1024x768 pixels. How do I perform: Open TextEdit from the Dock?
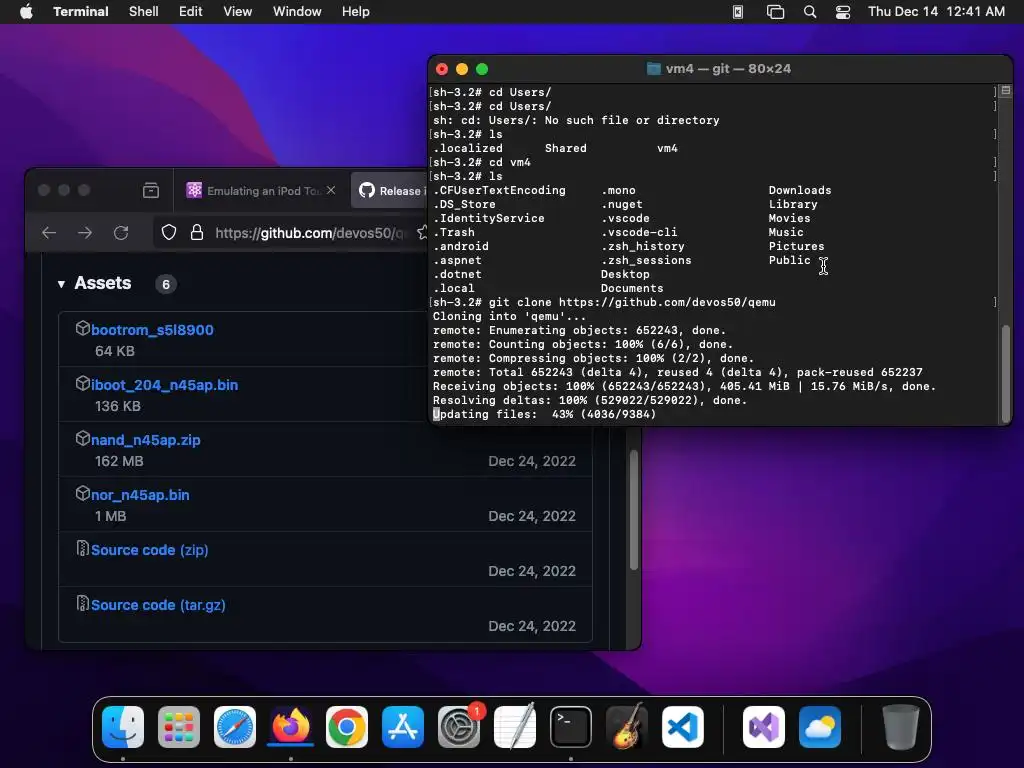coord(515,727)
